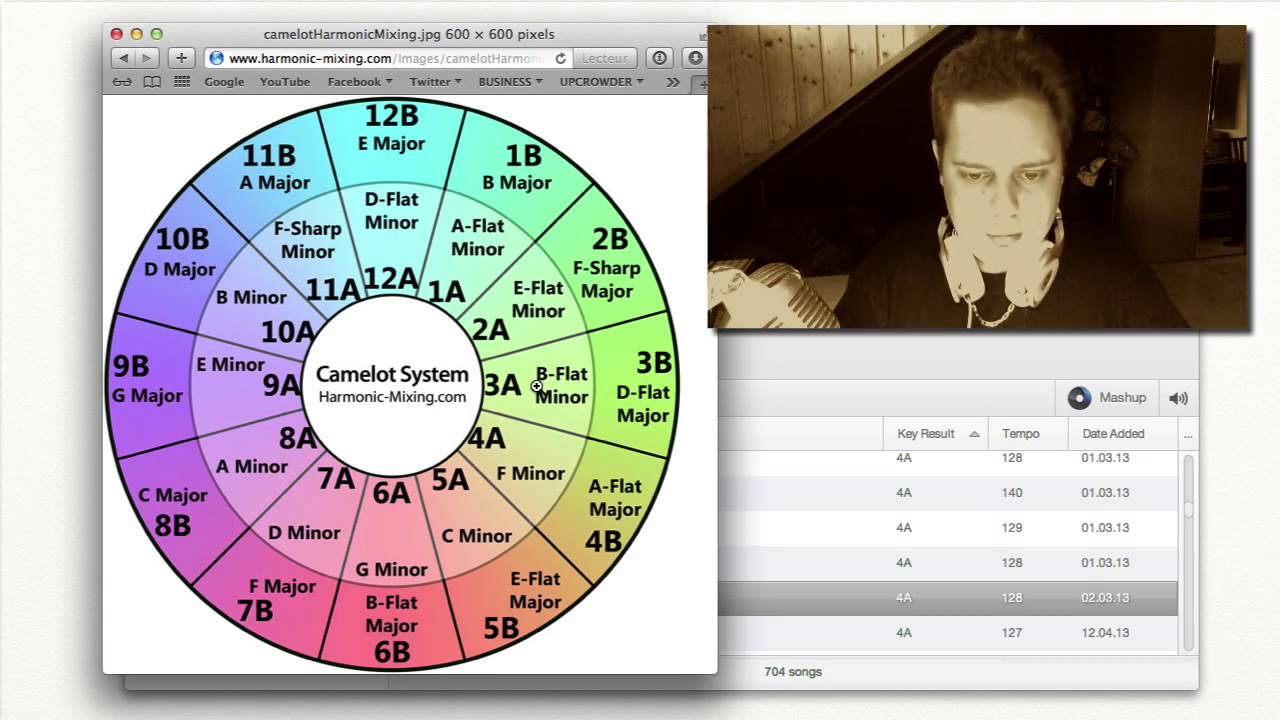Image resolution: width=1280 pixels, height=720 pixels.
Task: Click the circled info toolbar icon
Action: [659, 58]
